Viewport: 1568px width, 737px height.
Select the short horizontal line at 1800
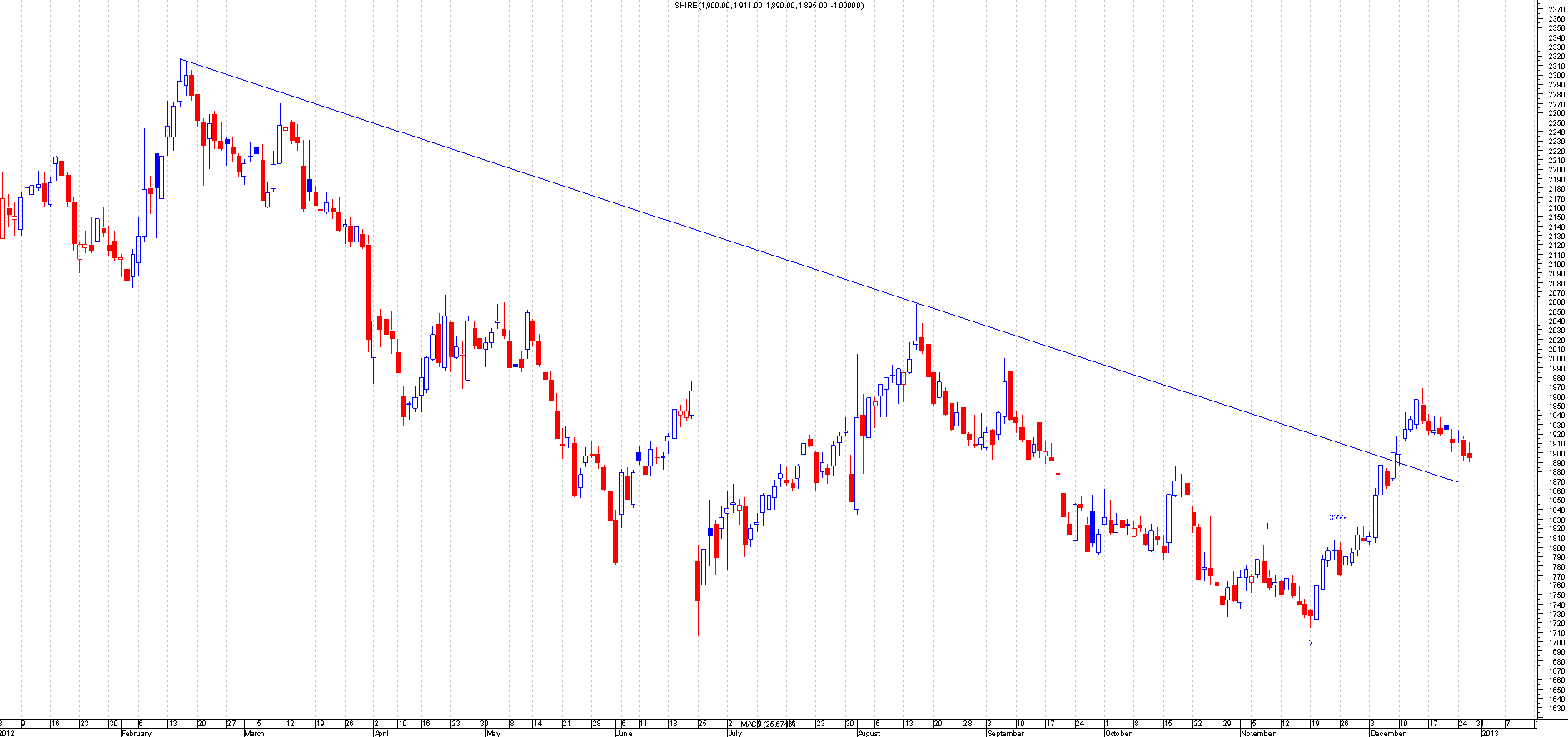click(x=1312, y=545)
